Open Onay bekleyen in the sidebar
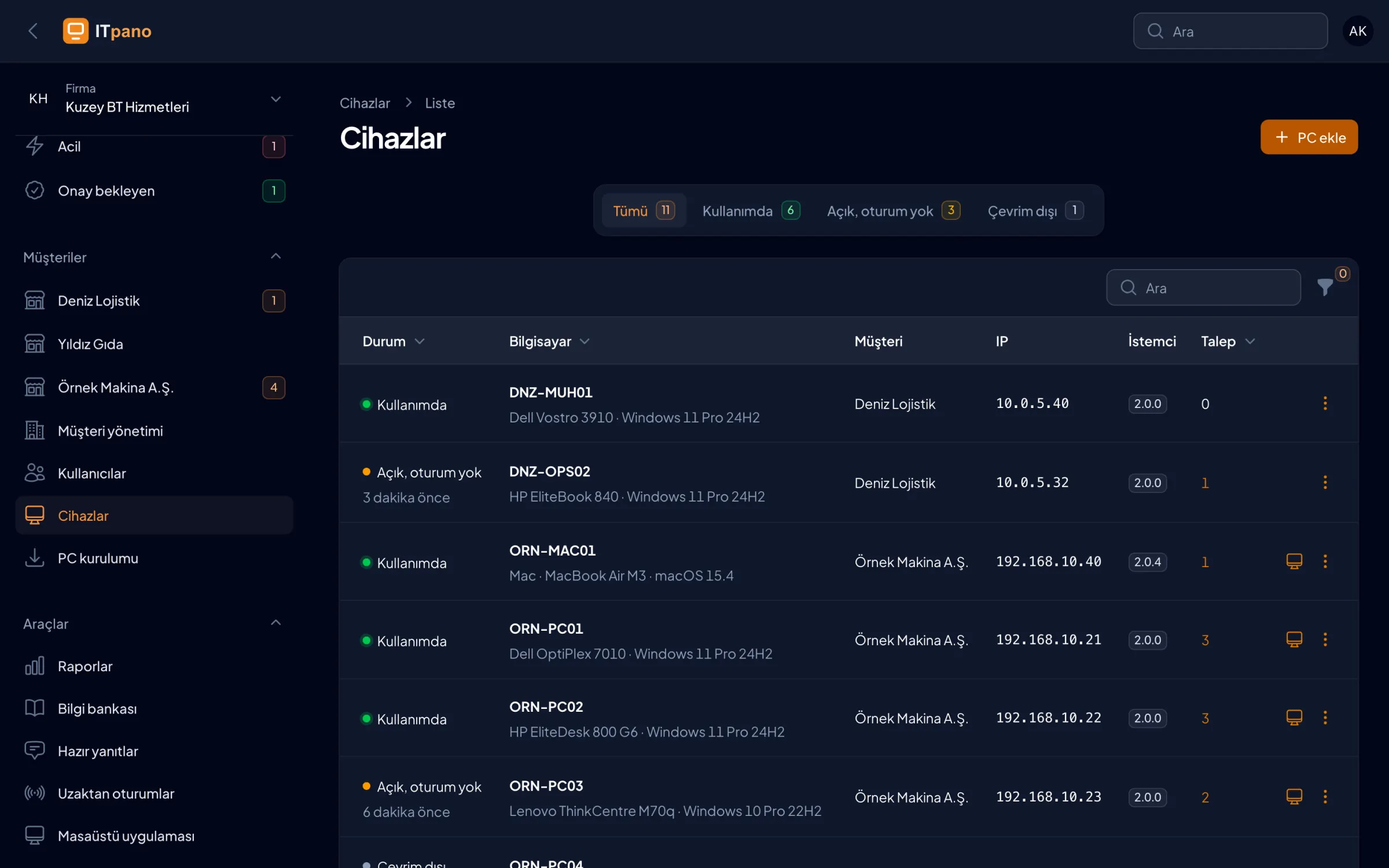1389x868 pixels. 154,190
